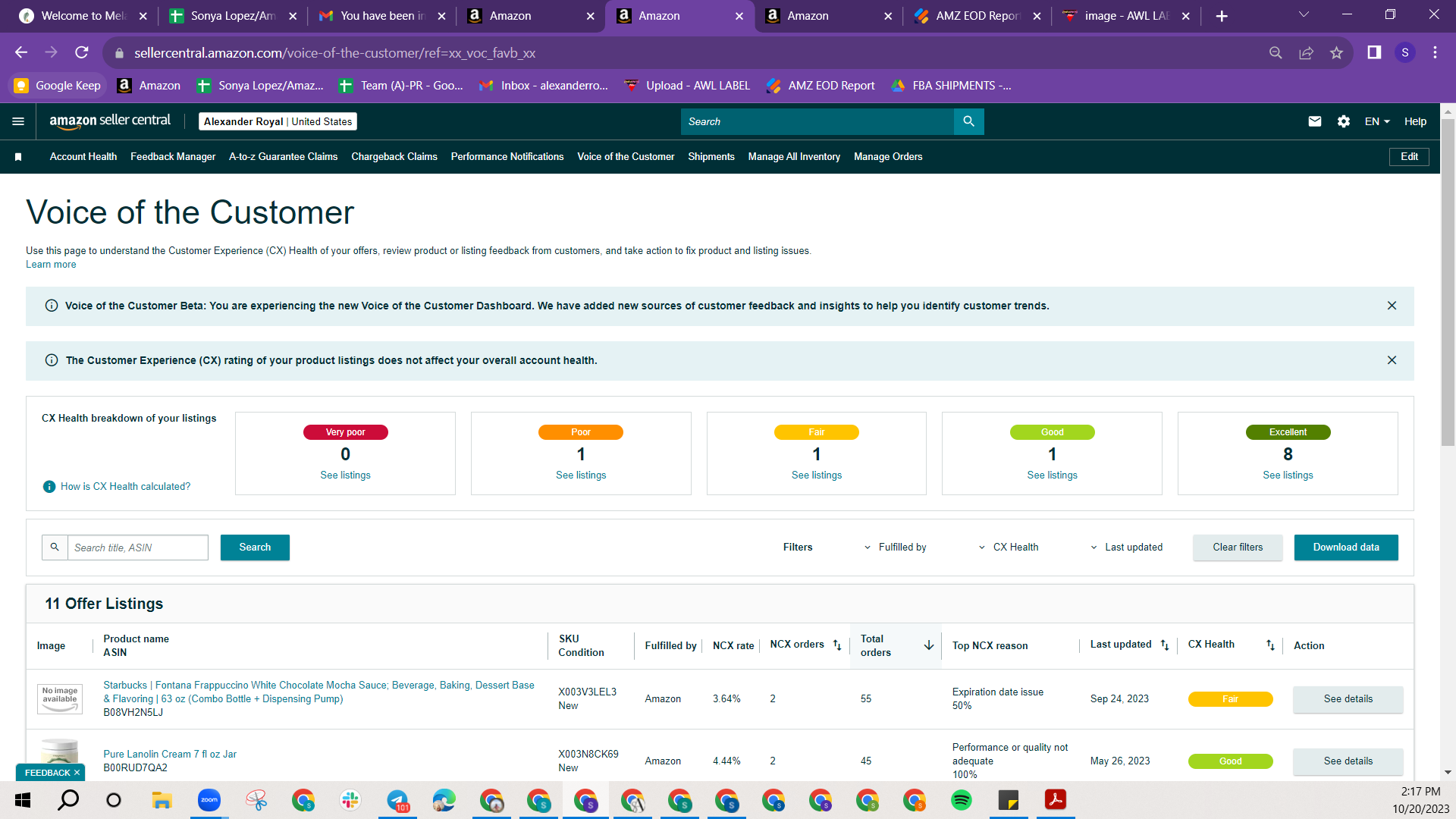
Task: Open the Alexander Royal account switcher
Action: coord(278,121)
